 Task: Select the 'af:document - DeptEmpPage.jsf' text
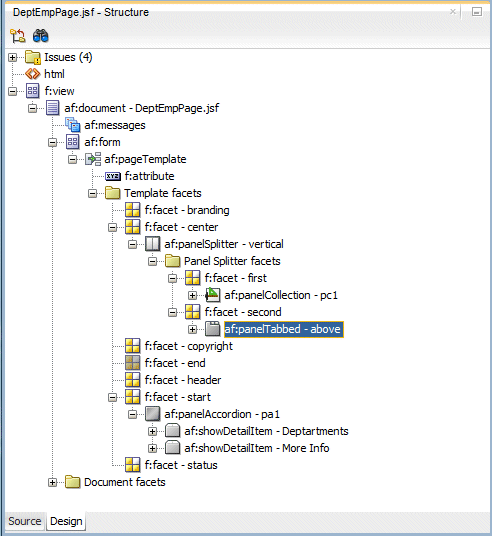(x=142, y=108)
